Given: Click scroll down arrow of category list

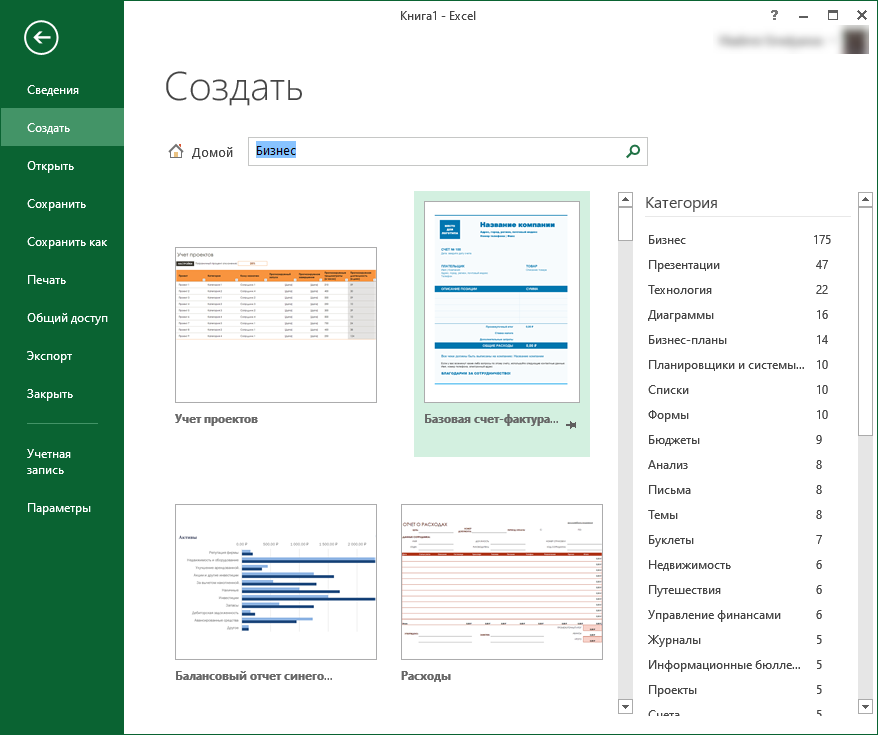Looking at the screenshot, I should pos(865,706).
